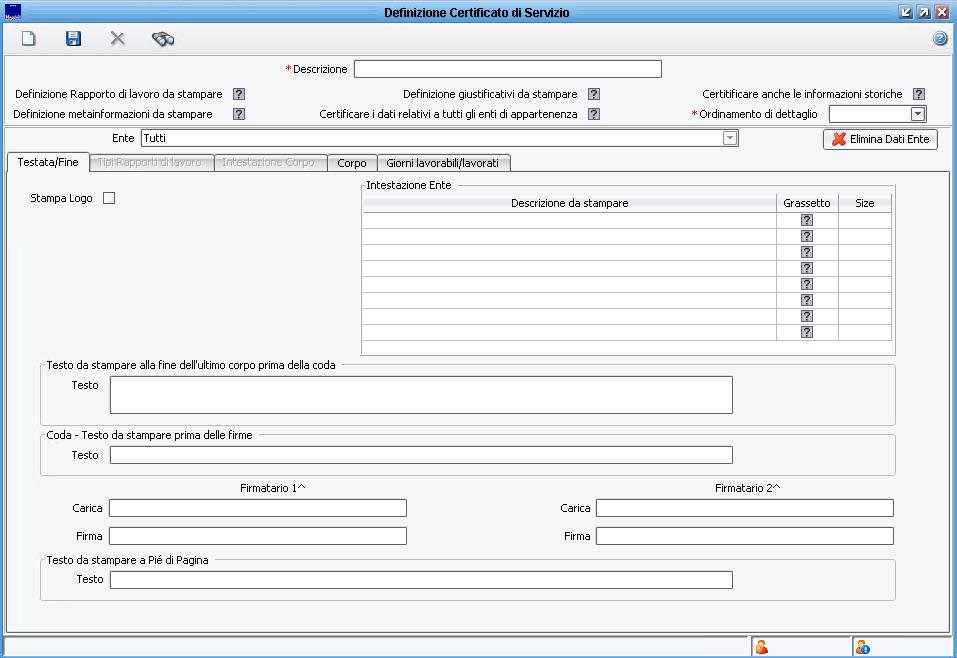Click the left user icon in status bar
Screen dimensions: 957x658
tap(762, 647)
